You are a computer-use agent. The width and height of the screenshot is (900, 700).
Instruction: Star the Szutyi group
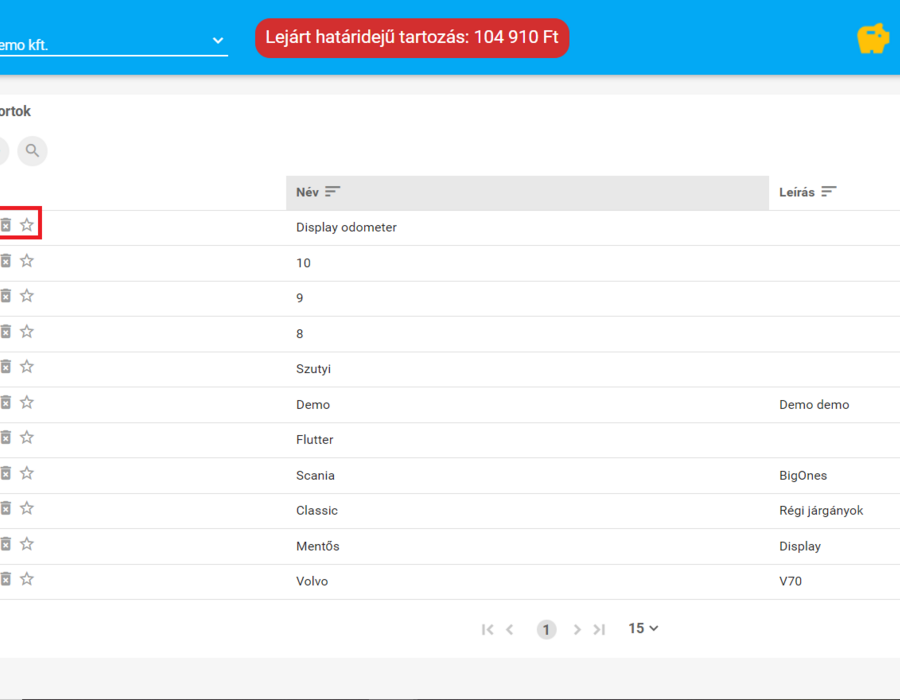coord(27,367)
